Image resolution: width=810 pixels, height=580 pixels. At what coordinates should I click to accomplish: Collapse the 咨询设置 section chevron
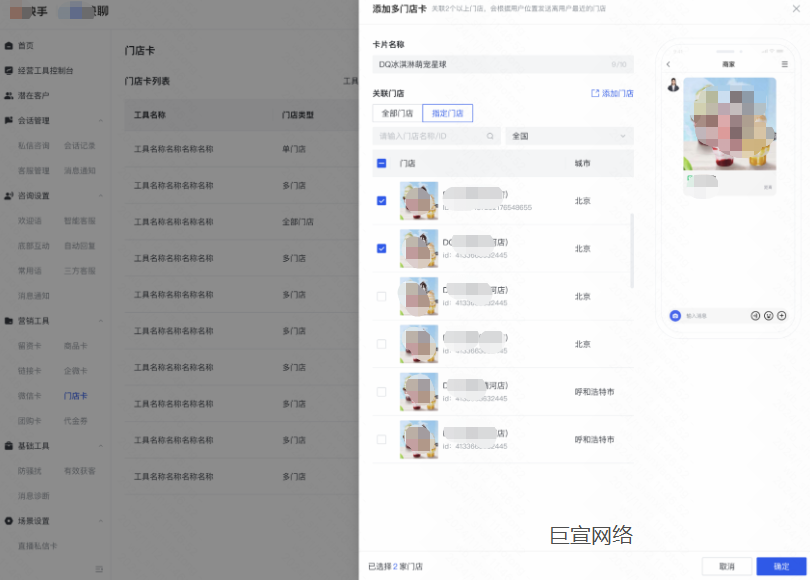coord(101,196)
